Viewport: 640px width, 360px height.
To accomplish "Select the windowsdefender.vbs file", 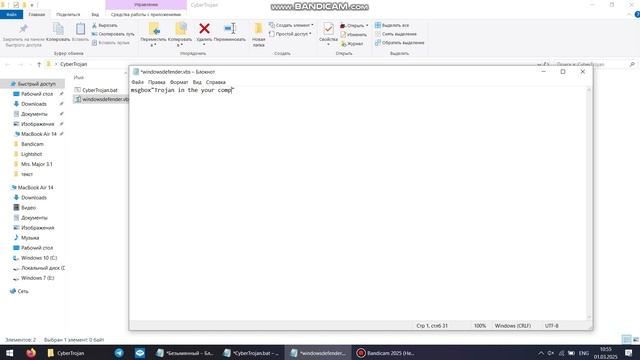I will (x=101, y=99).
